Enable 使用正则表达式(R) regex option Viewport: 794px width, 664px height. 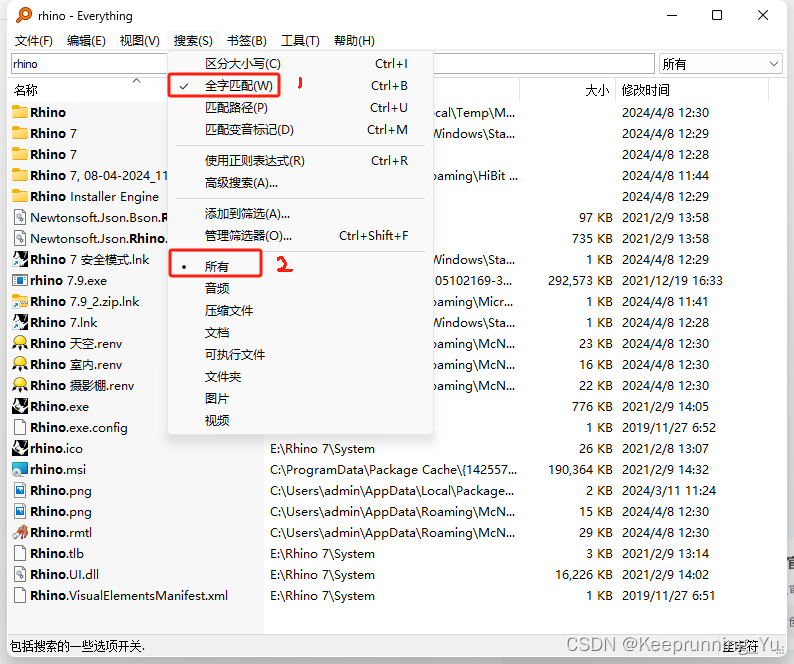(300, 161)
